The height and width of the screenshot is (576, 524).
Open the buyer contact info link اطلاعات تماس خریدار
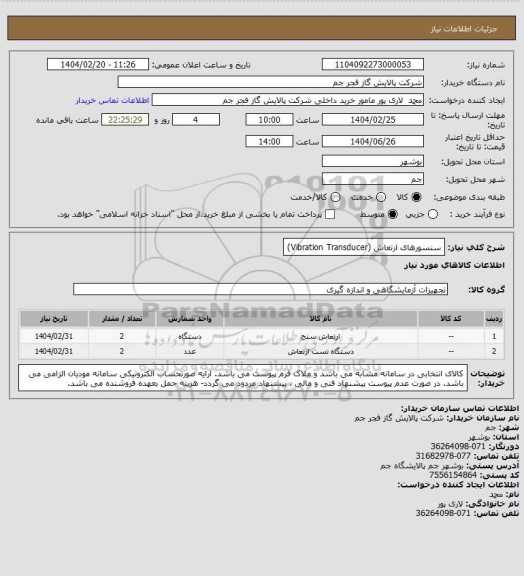click(x=112, y=100)
